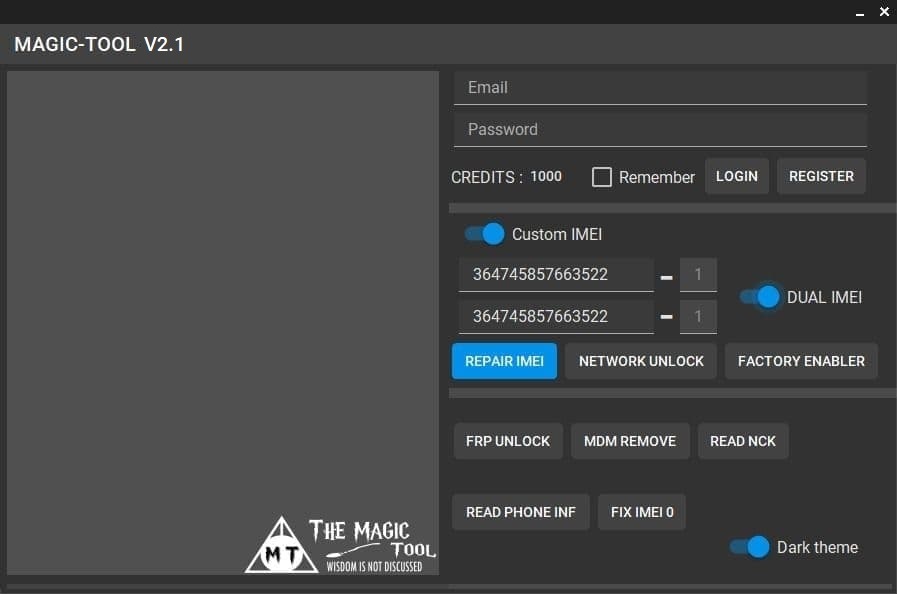Viewport: 897px width, 594px height.
Task: Select the second IMEI number field
Action: pos(556,316)
